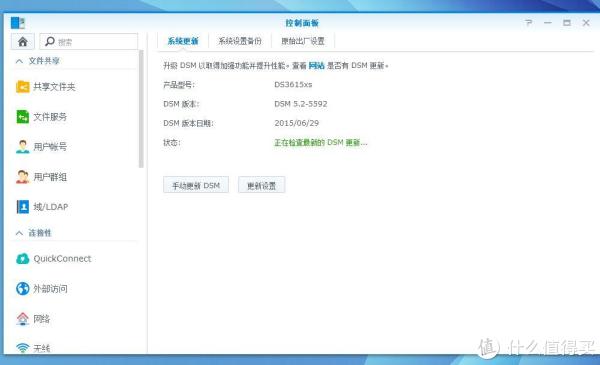
Task: Close the Control Panel window
Action: click(586, 23)
